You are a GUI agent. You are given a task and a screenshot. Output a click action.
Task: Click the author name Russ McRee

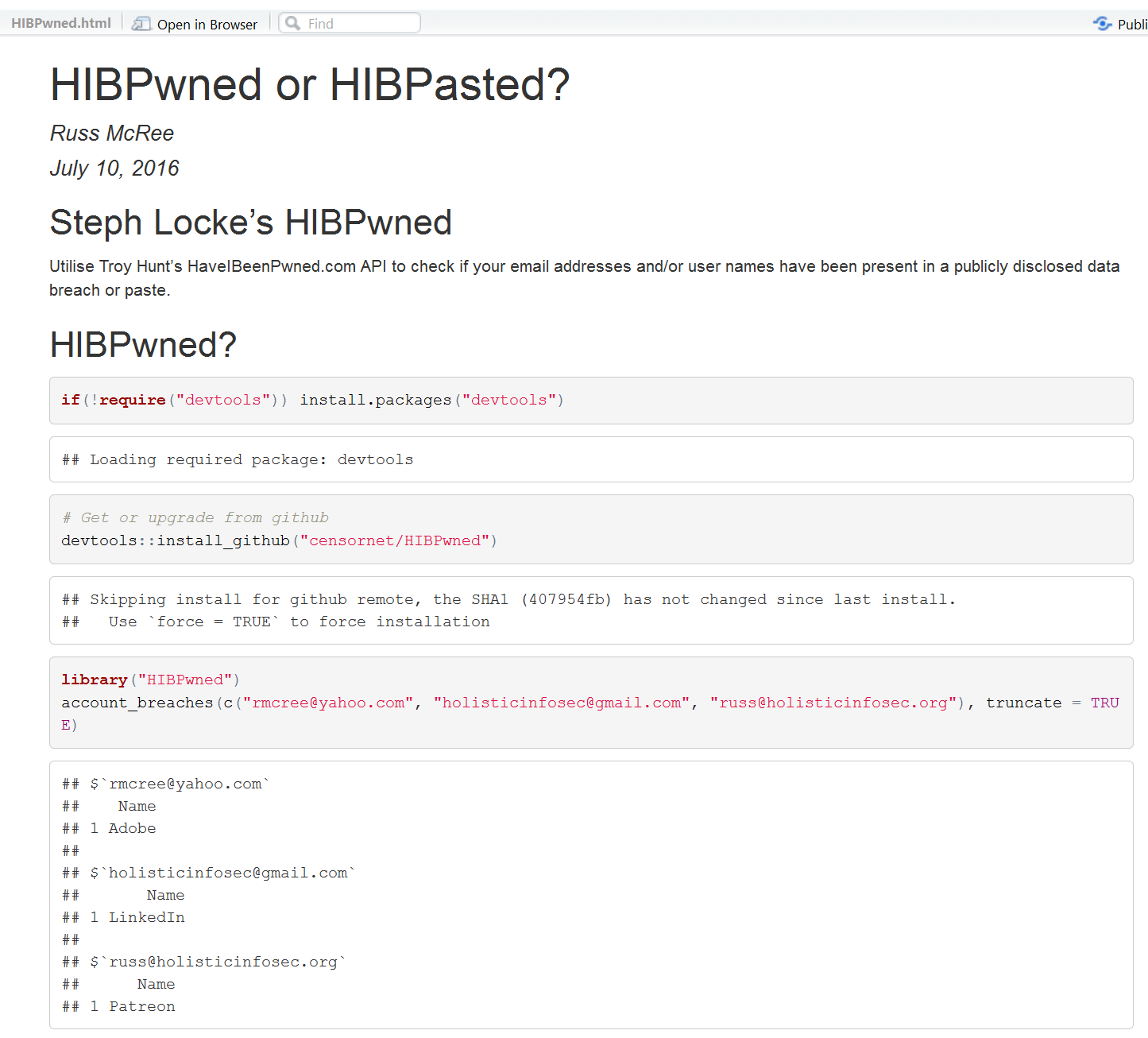coord(112,133)
